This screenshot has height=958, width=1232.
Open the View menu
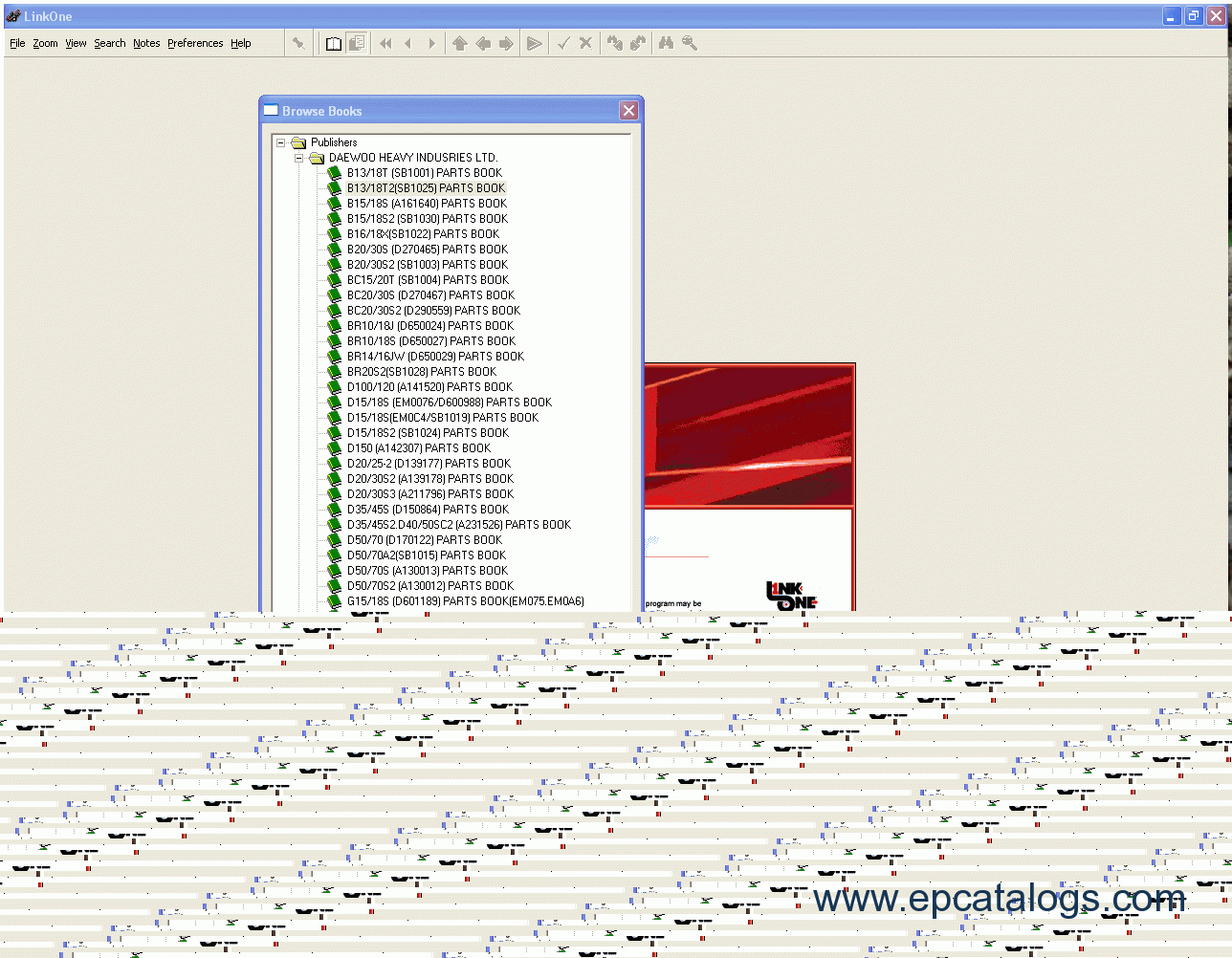click(76, 43)
